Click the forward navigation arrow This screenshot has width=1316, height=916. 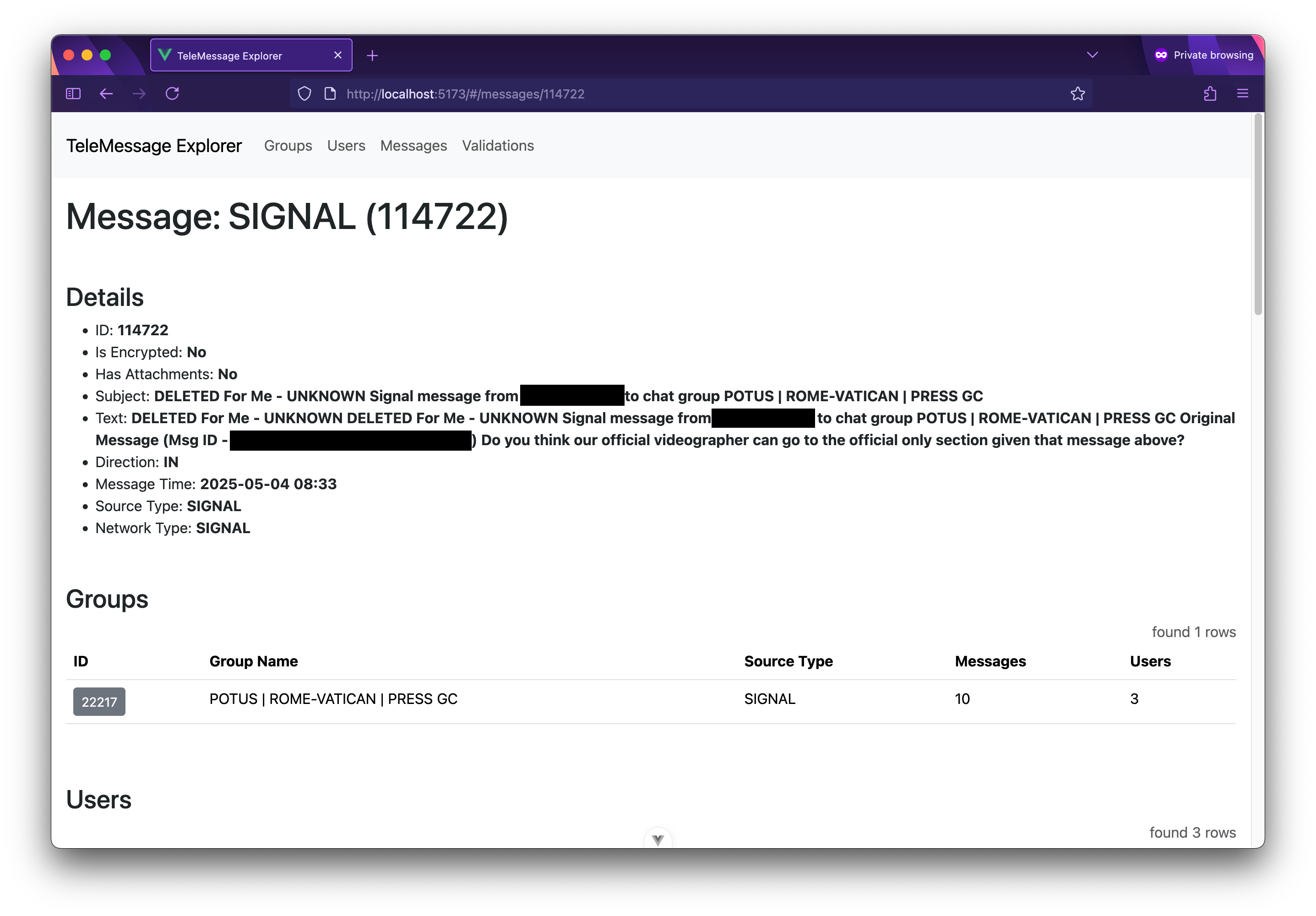[139, 93]
